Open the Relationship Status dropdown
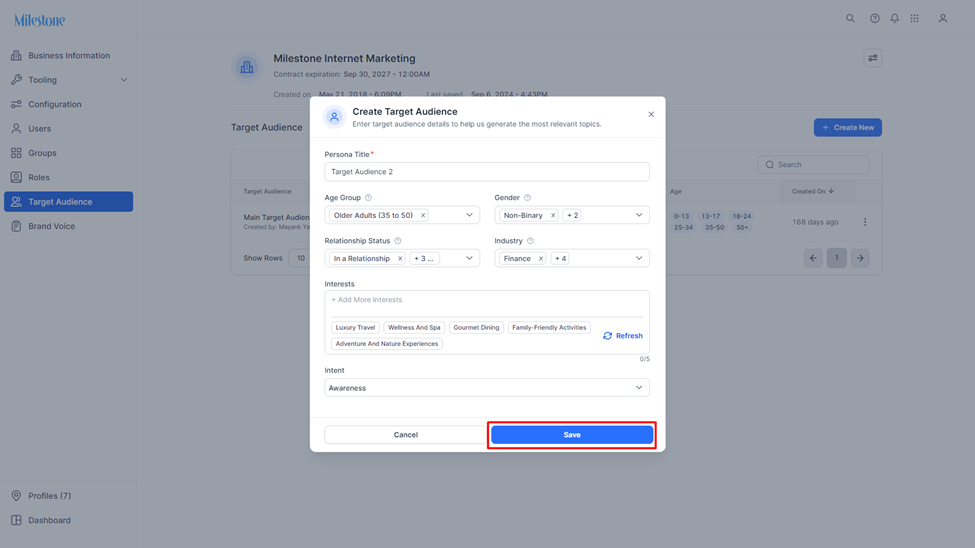 pyautogui.click(x=469, y=259)
